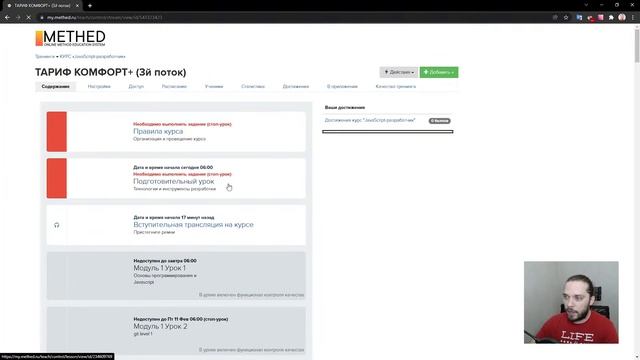Screen dimensions: 640x360
Task: Open the green Добавить dropdown
Action: pyautogui.click(x=439, y=72)
